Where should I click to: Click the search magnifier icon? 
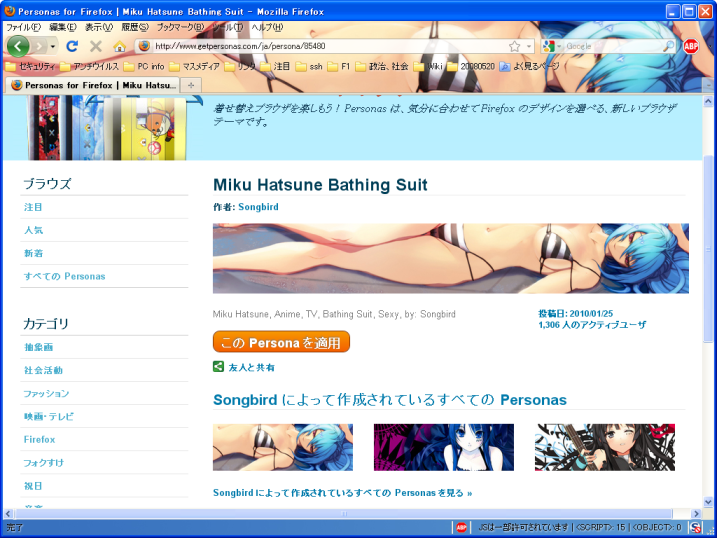(669, 46)
